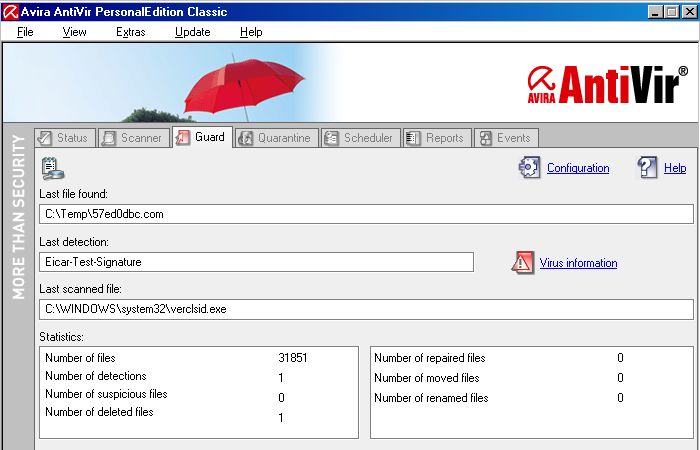Close the AntiVir window
700x450 pixels.
pyautogui.click(x=689, y=12)
